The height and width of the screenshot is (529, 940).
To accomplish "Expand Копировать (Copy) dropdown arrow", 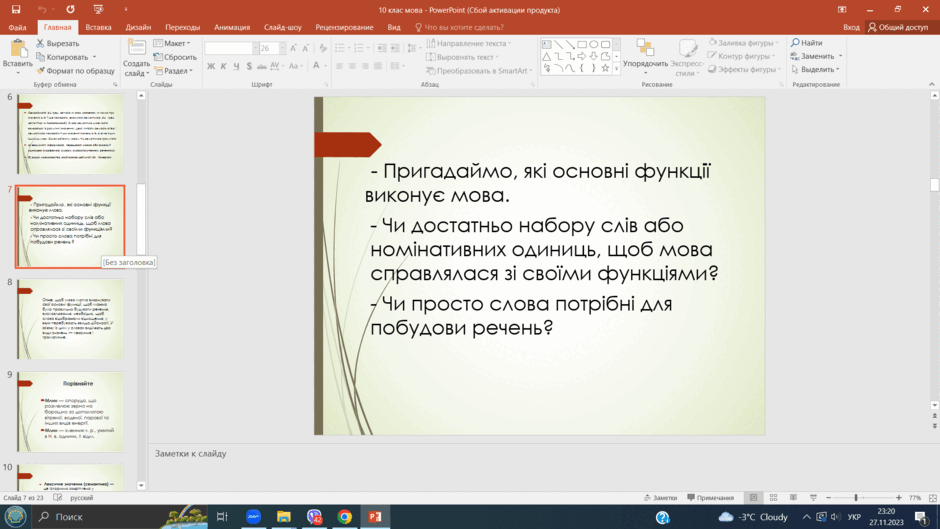I will coord(94,57).
